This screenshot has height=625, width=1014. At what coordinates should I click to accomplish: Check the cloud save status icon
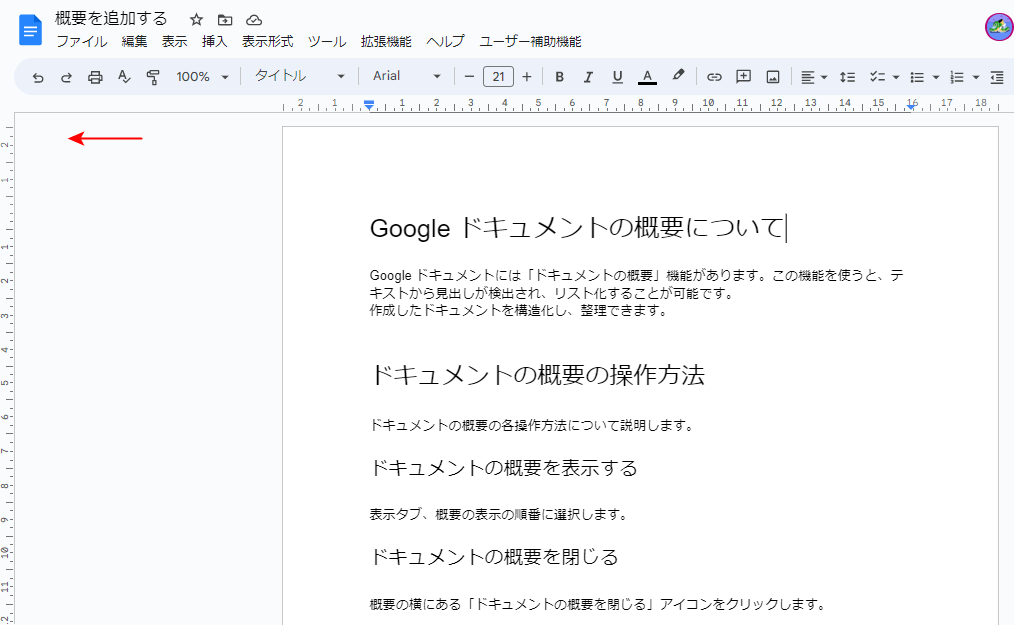pyautogui.click(x=254, y=19)
